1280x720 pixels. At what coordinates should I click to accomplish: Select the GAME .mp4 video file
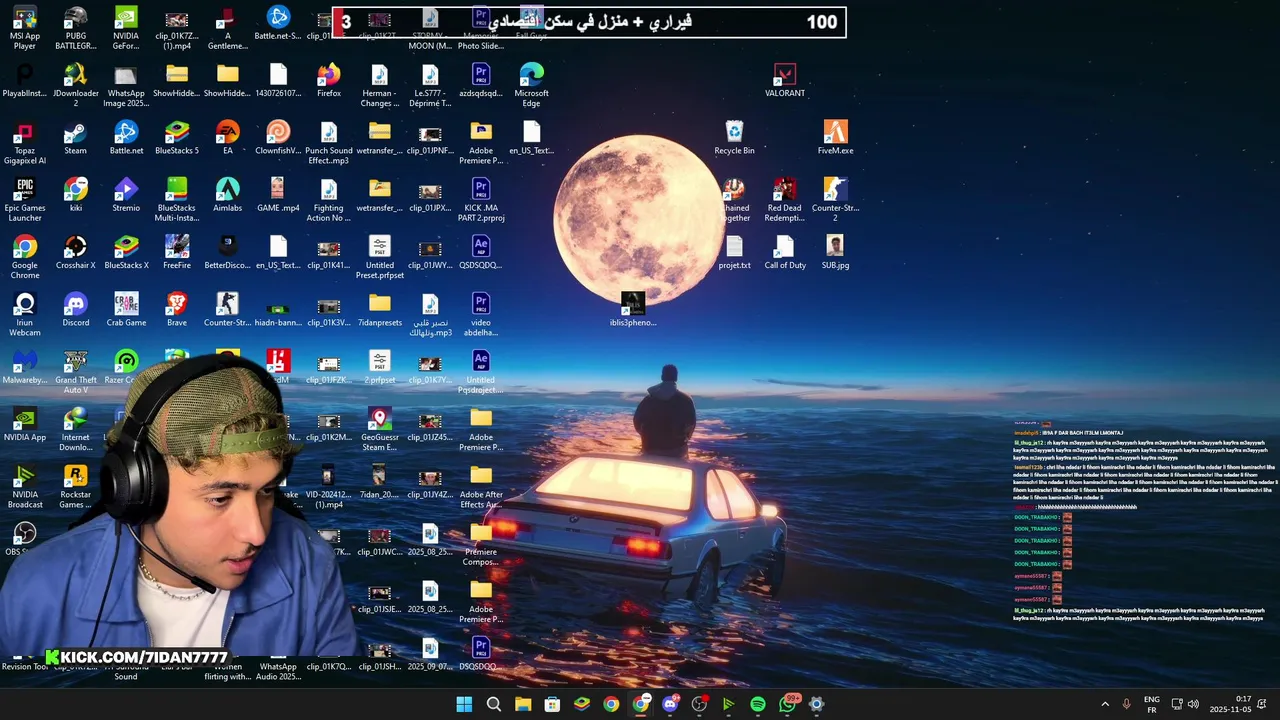coord(278,195)
